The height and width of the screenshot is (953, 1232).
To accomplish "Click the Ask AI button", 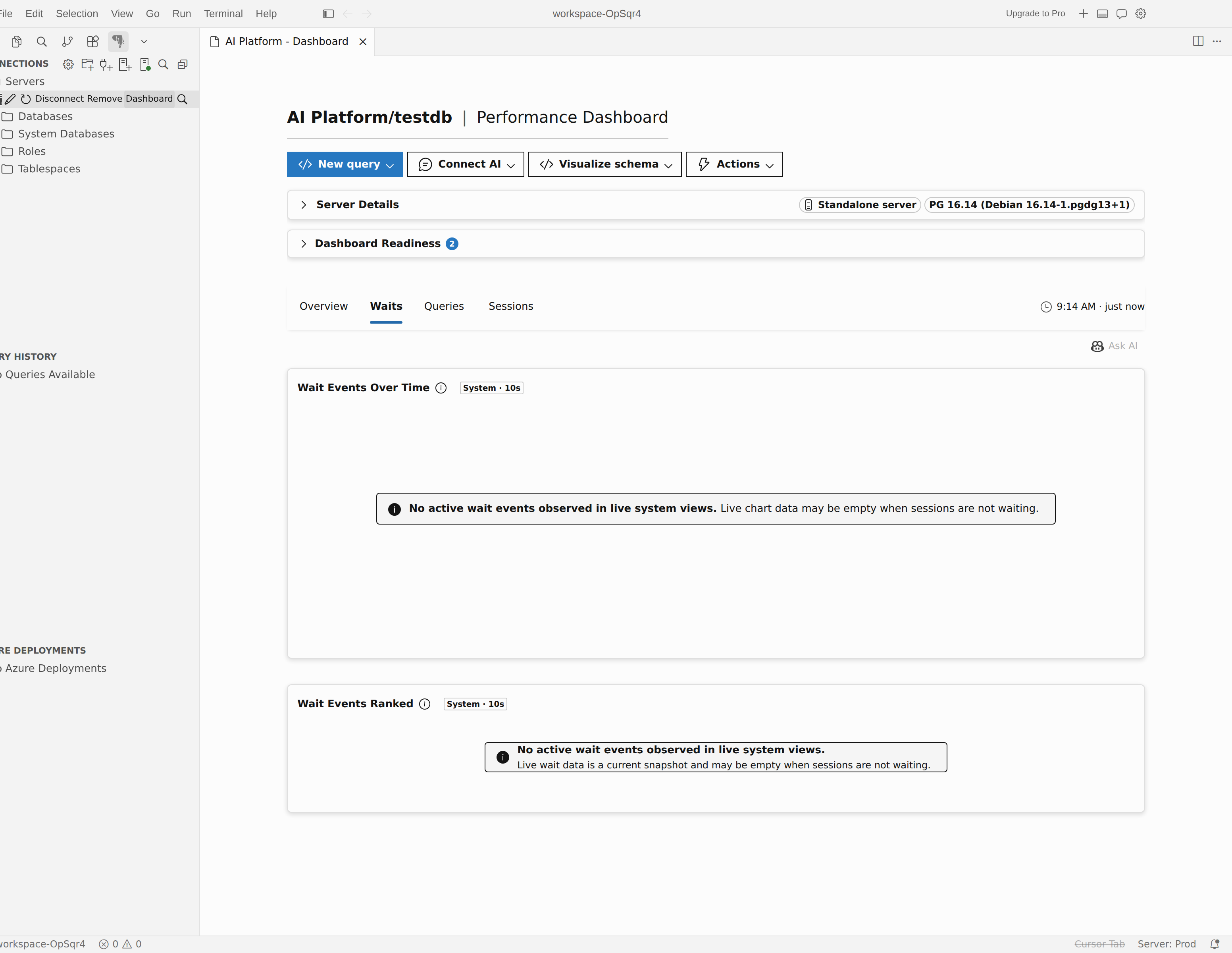I will (1114, 346).
